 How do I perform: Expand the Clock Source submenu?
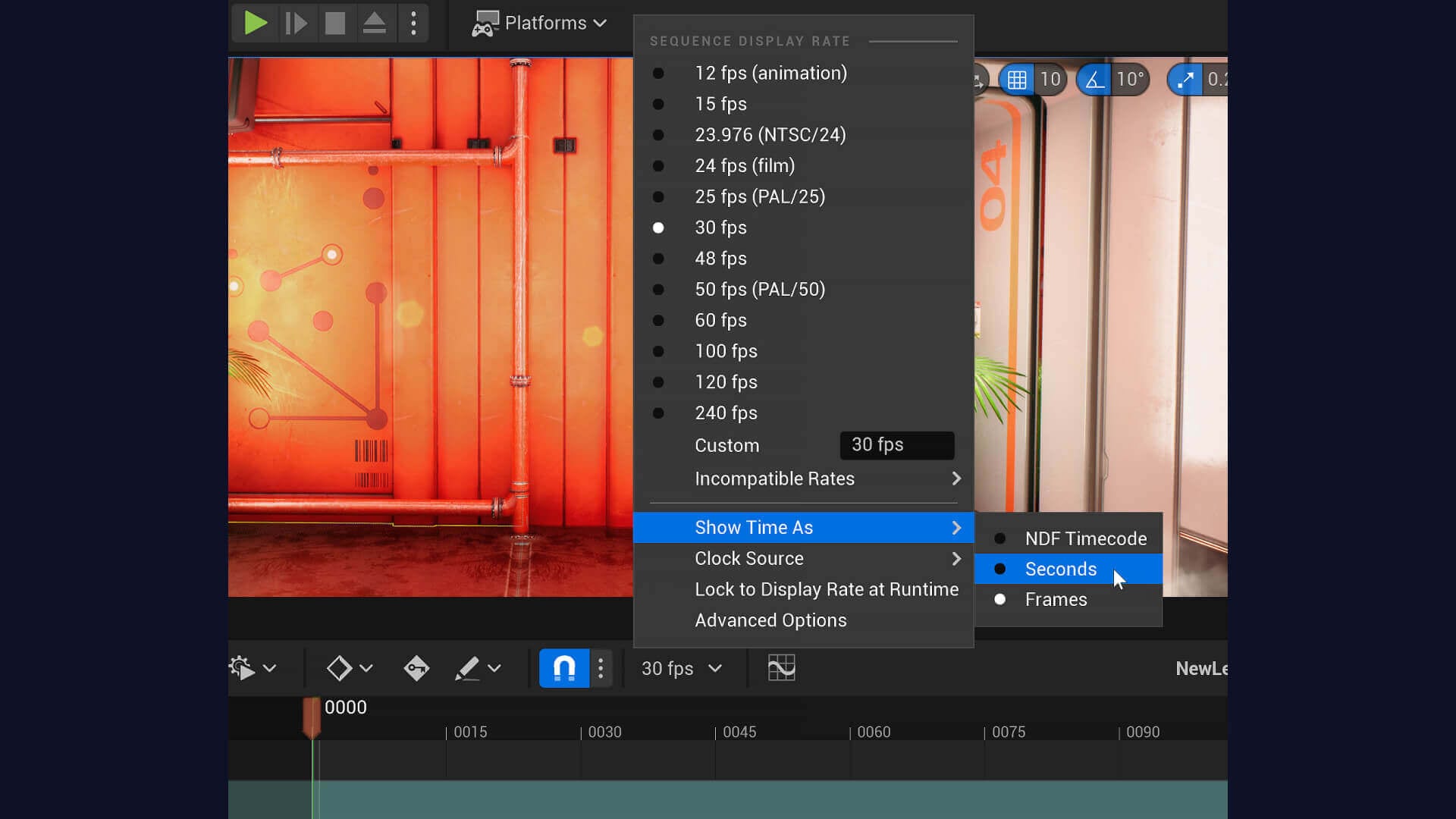[749, 558]
